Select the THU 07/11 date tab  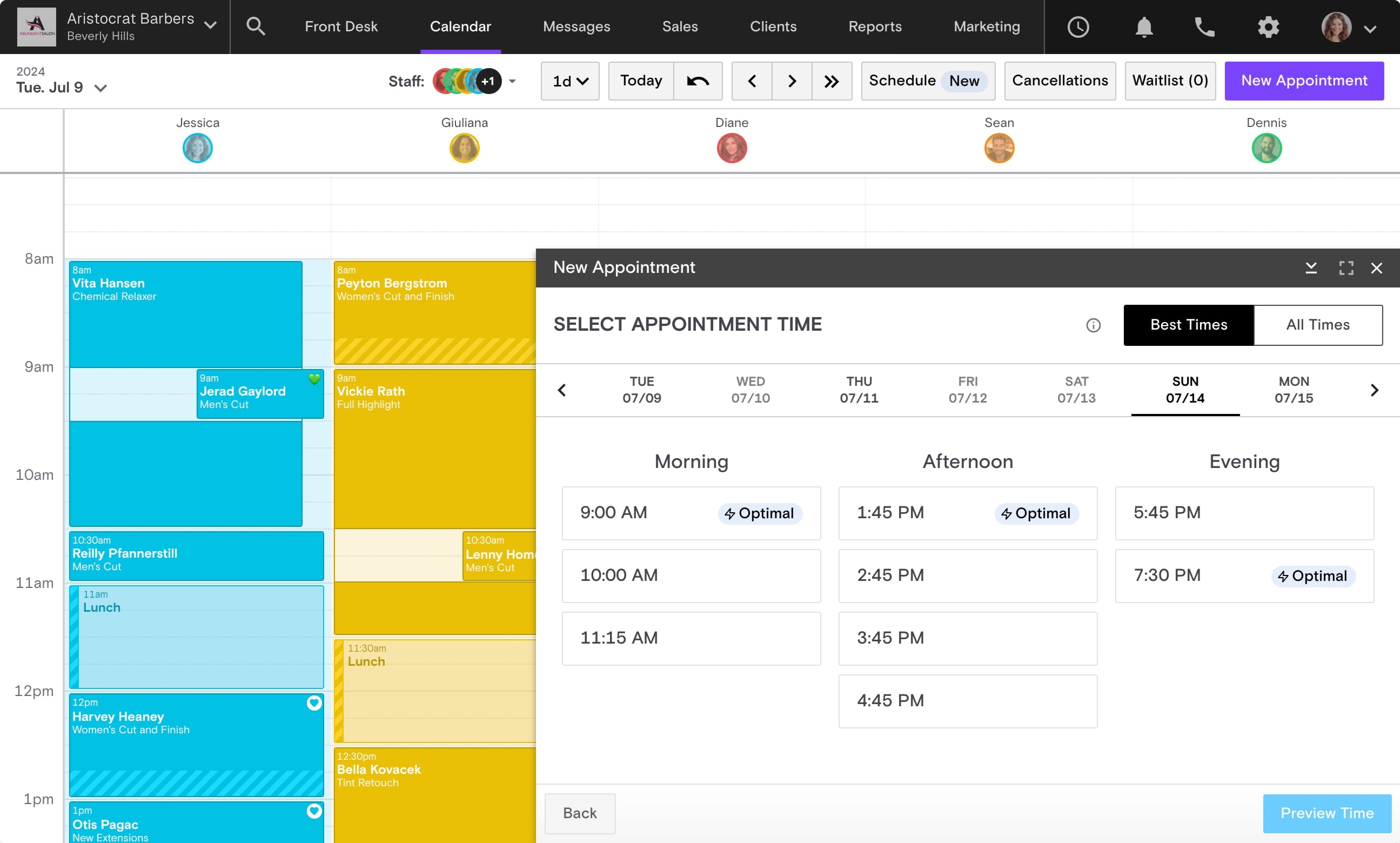pos(859,390)
